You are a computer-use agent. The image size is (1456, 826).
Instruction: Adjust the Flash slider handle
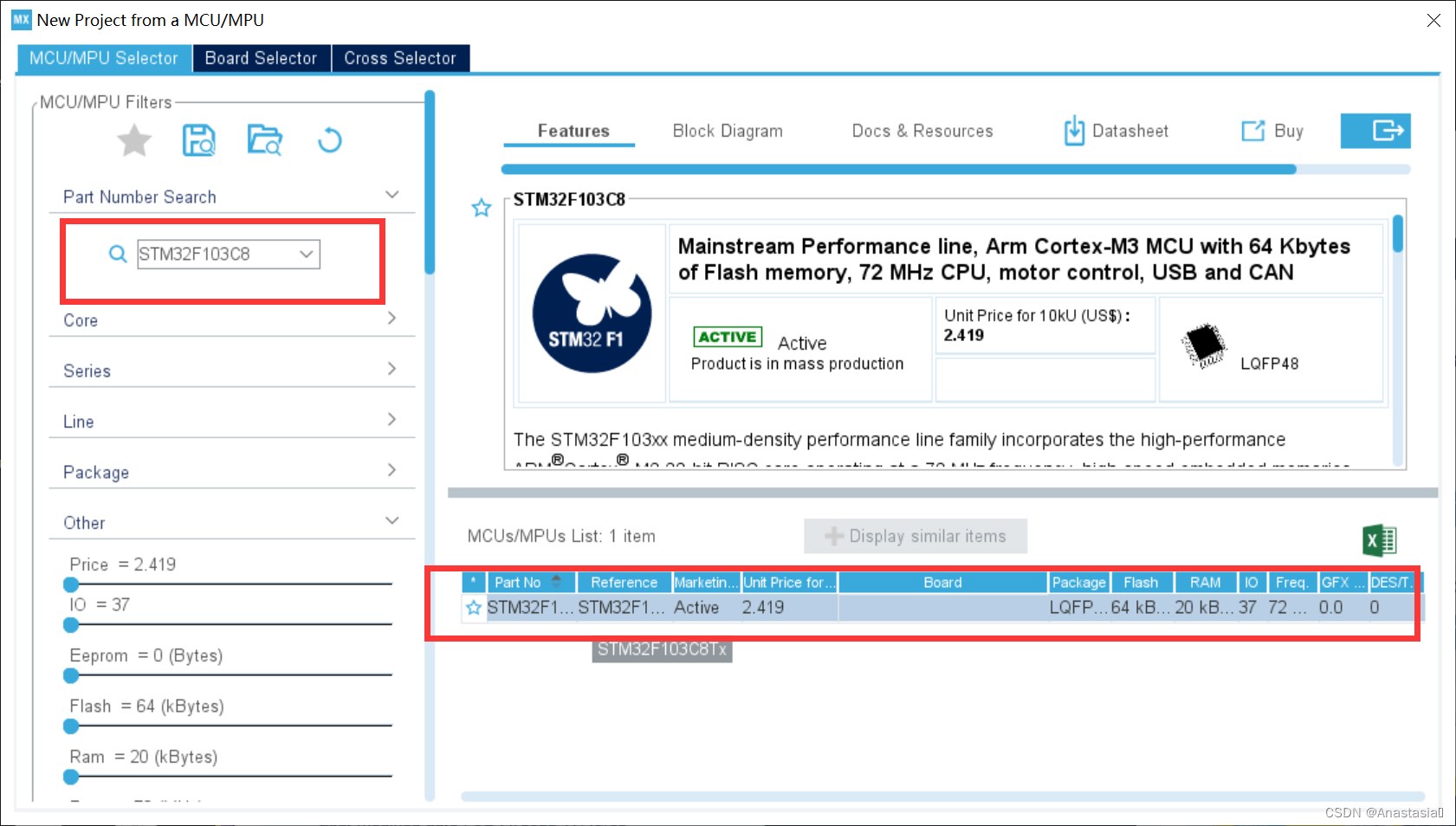click(71, 726)
